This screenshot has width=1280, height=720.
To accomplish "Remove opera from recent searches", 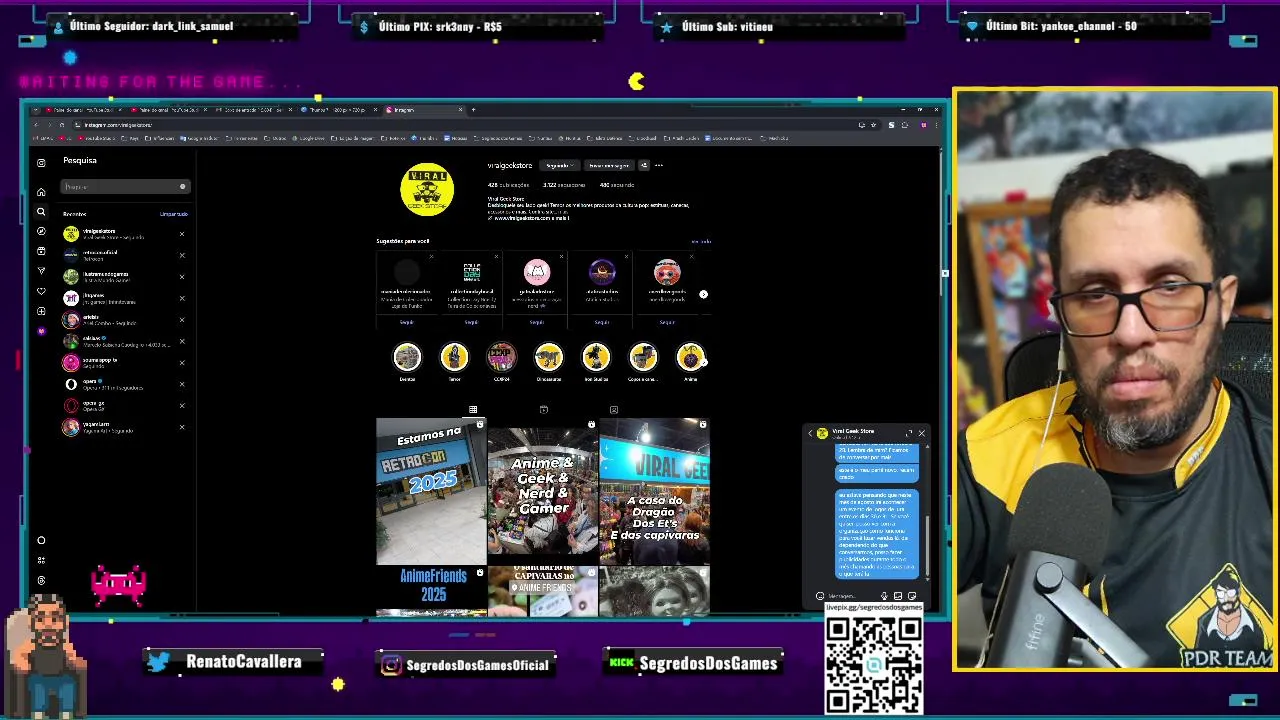I will pyautogui.click(x=182, y=384).
